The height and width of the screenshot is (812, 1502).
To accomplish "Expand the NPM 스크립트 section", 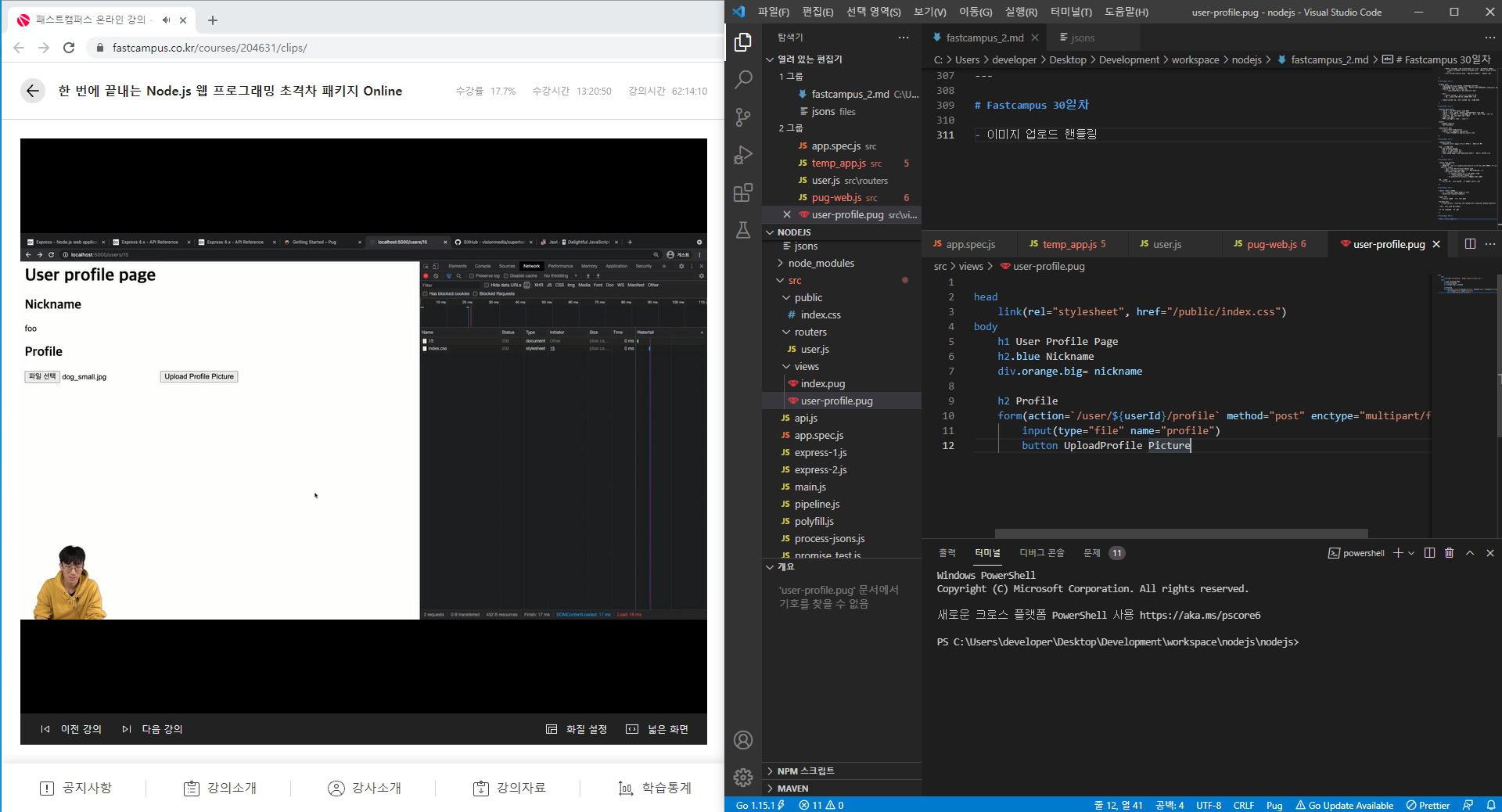I will click(806, 771).
